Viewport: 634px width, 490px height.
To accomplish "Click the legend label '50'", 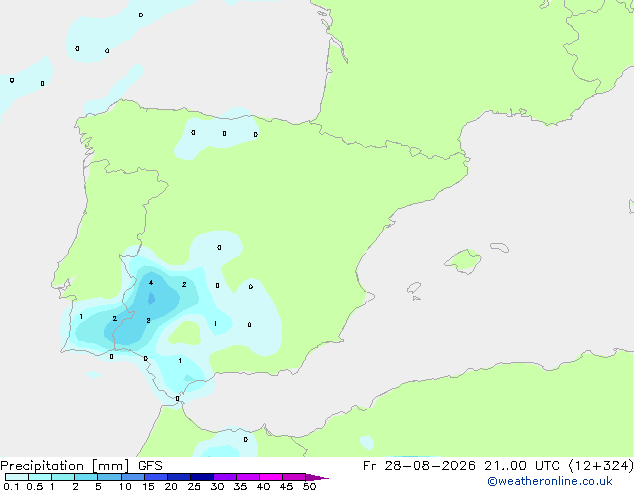I will (x=309, y=486).
